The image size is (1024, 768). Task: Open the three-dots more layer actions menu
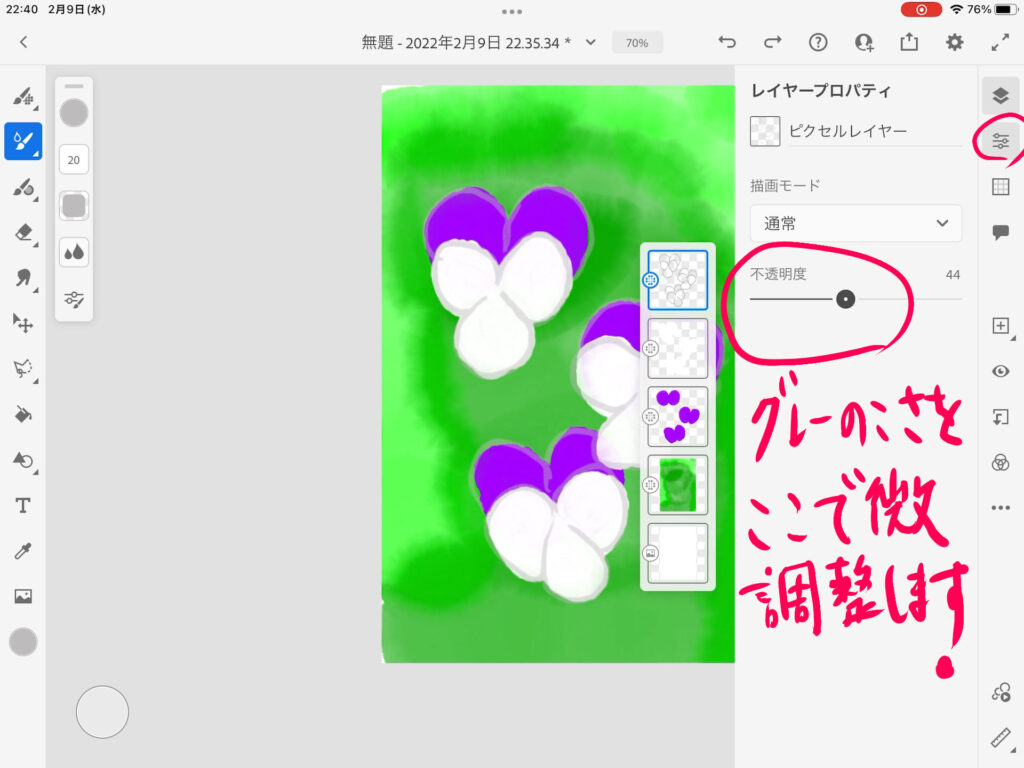(x=1000, y=508)
